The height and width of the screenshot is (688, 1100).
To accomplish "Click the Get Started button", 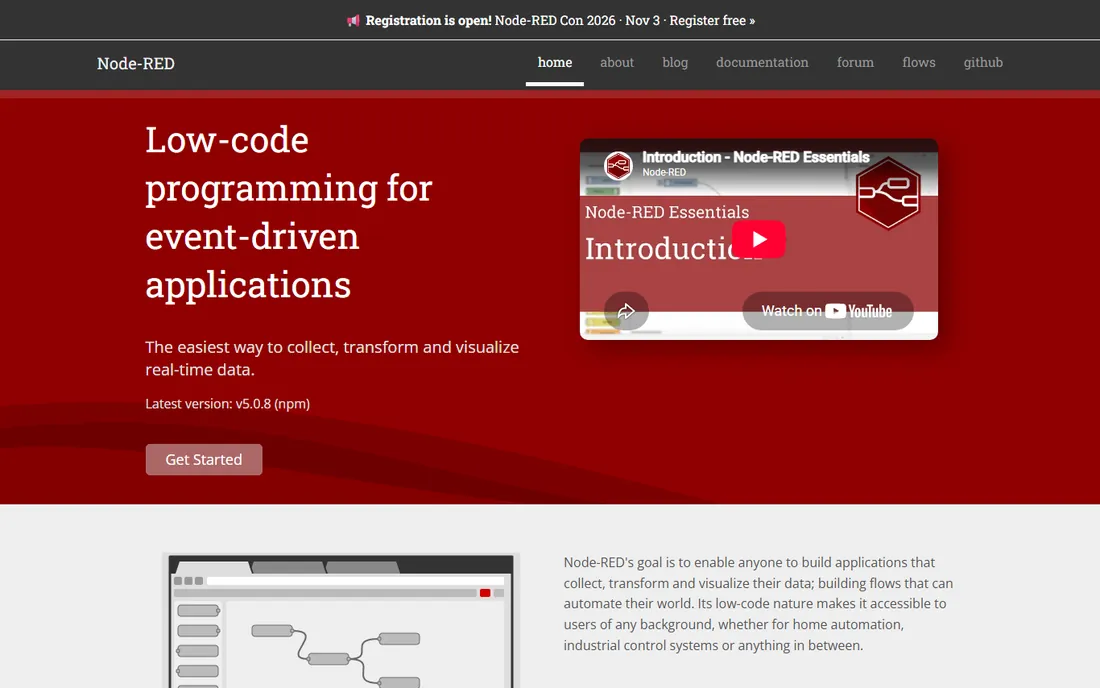I will pyautogui.click(x=204, y=459).
